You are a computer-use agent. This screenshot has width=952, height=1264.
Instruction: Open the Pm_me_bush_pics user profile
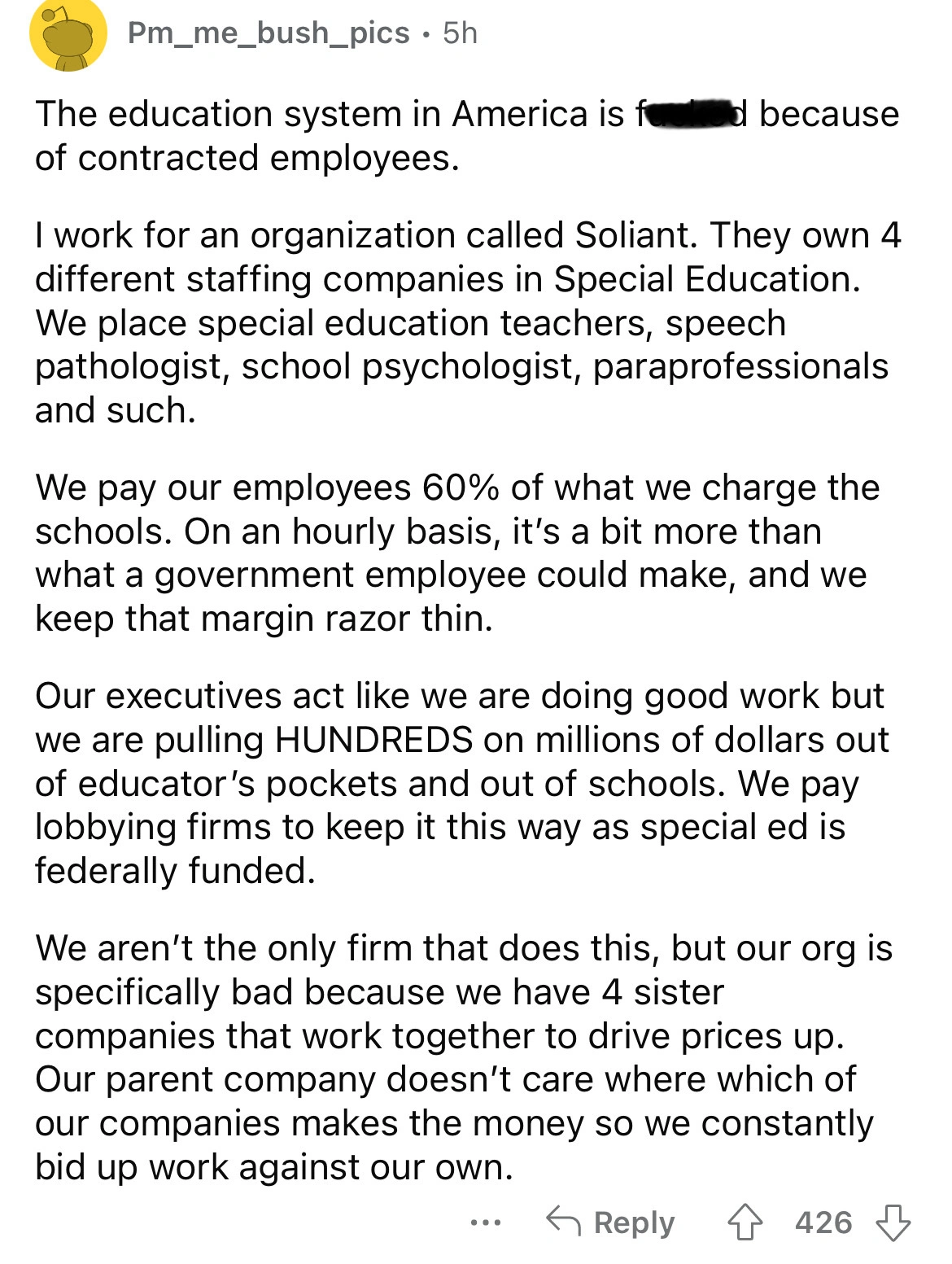click(269, 33)
